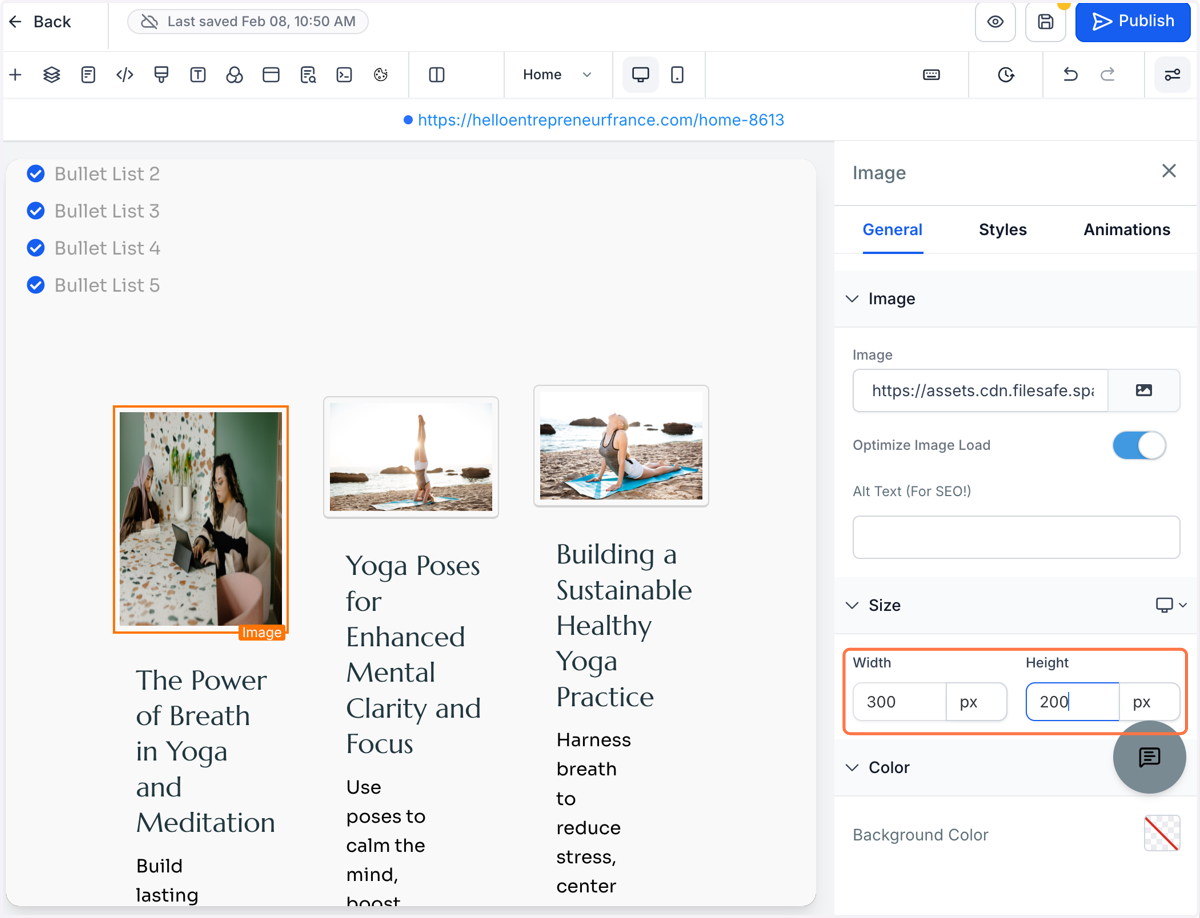1200x918 pixels.
Task: Open the Size device selector dropdown
Action: [x=1171, y=605]
